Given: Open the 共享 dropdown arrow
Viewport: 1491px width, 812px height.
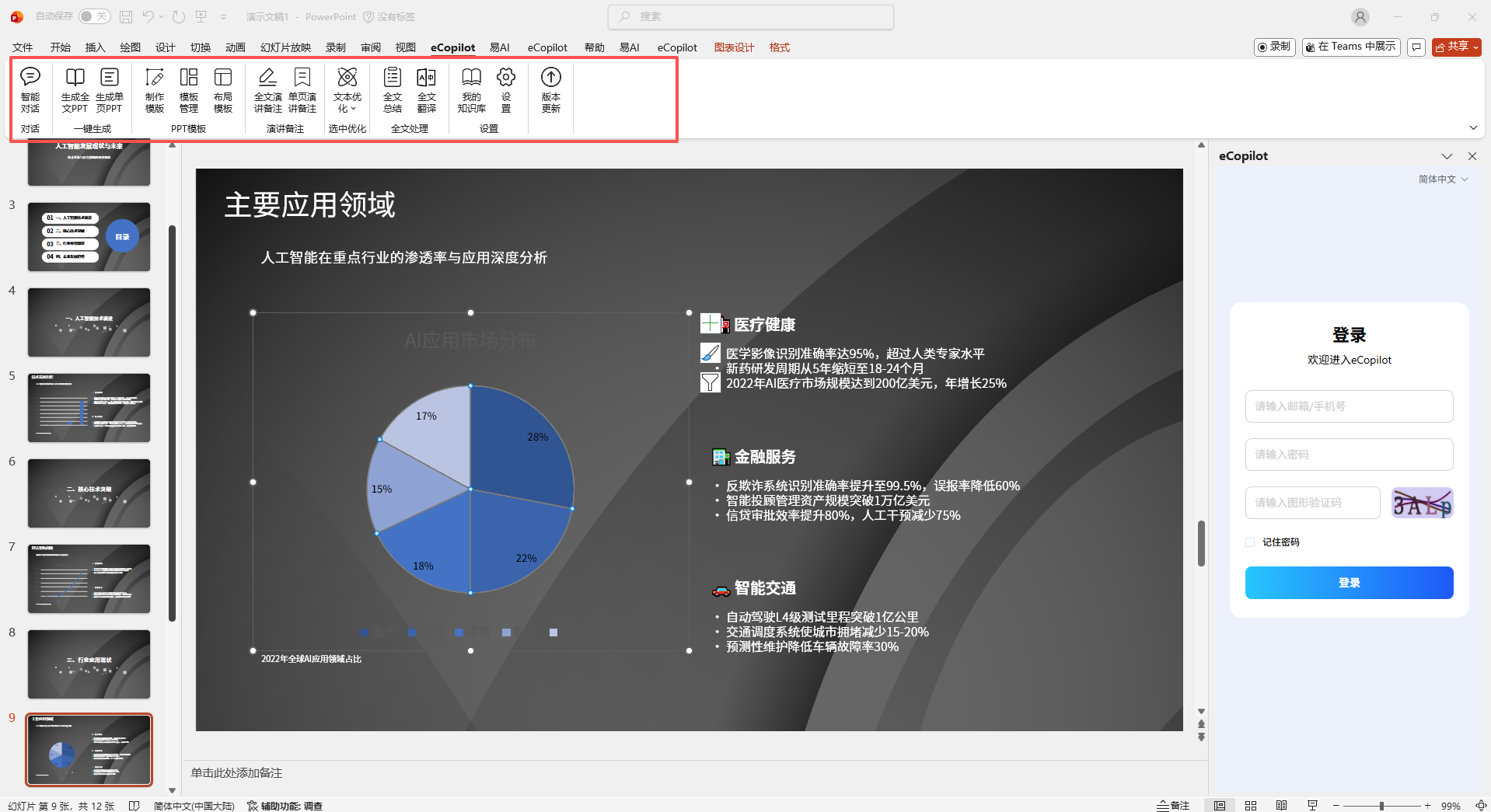Looking at the screenshot, I should (1476, 47).
